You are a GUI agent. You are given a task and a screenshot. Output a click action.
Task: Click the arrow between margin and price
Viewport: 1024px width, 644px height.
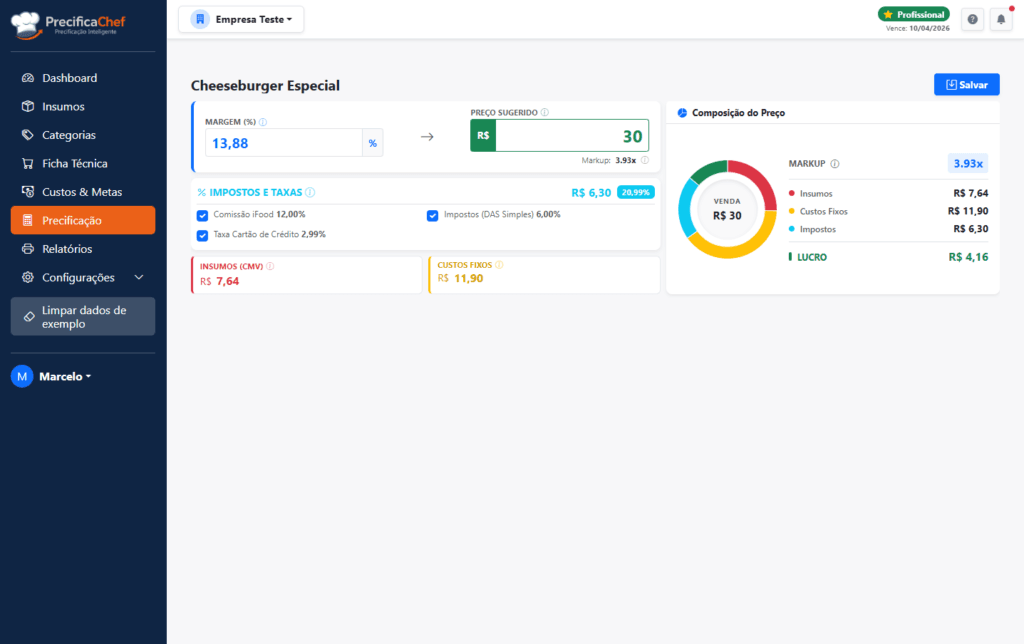[x=427, y=137]
